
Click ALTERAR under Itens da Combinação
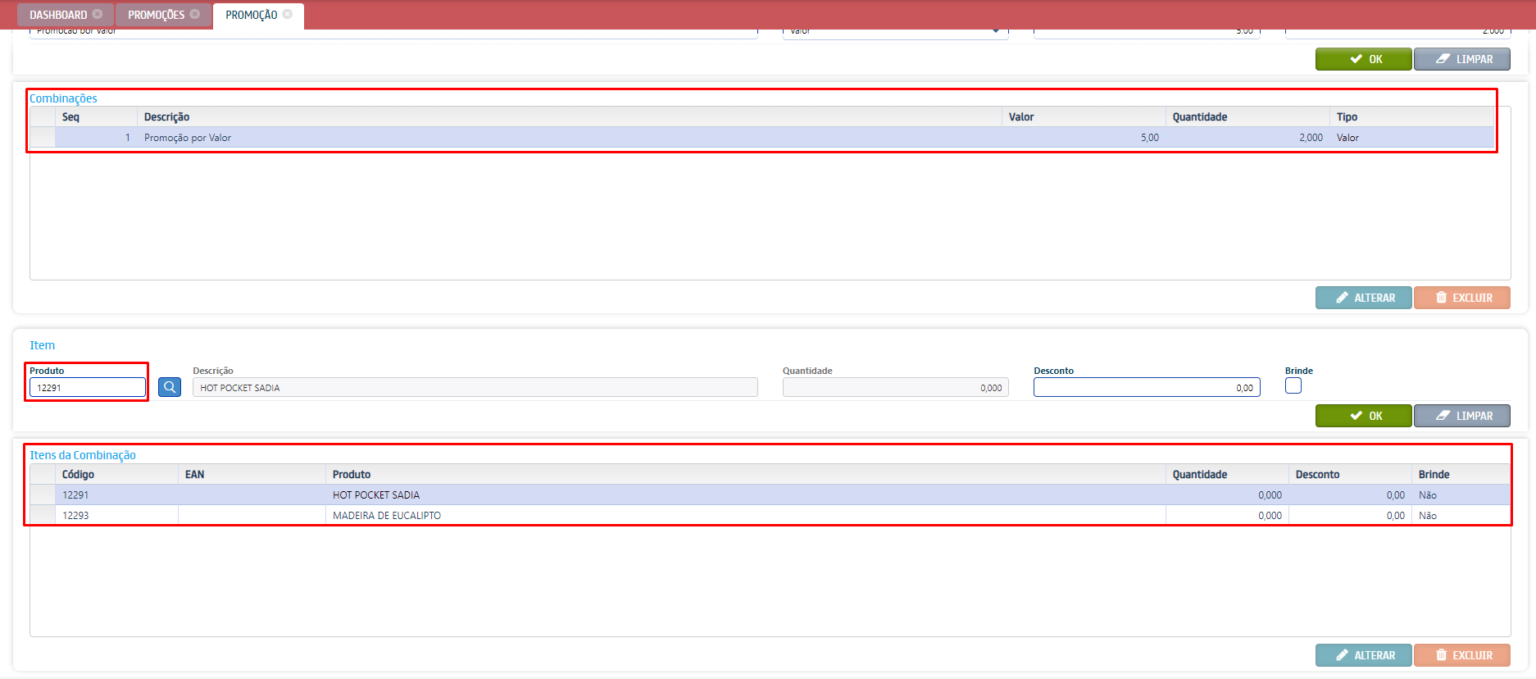[1363, 655]
